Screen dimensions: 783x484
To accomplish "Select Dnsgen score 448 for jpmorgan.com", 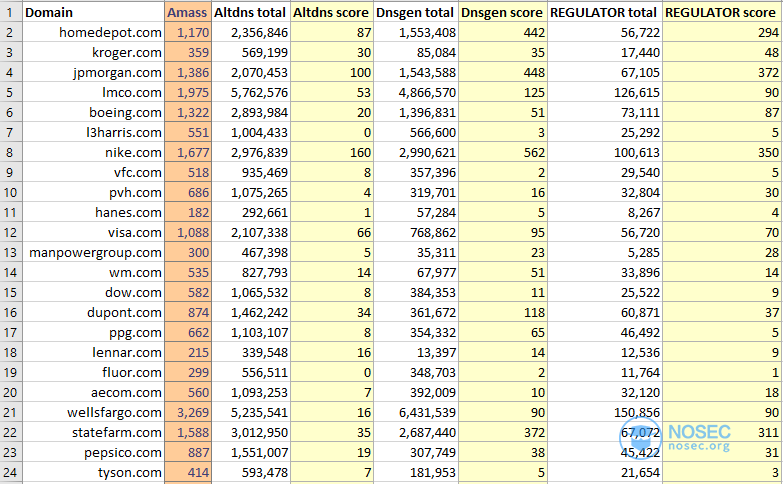I will 503,72.
